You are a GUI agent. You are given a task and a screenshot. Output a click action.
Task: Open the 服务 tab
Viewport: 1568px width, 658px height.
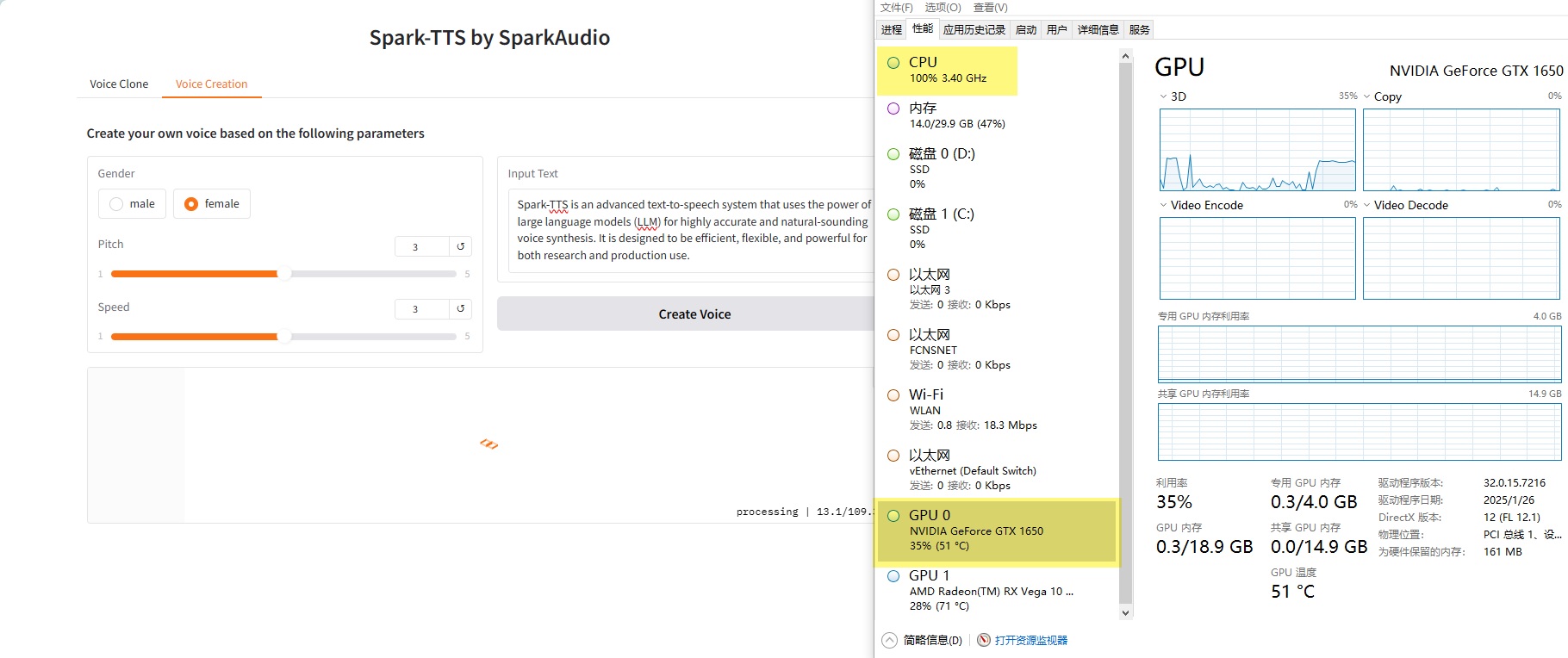(x=1139, y=29)
